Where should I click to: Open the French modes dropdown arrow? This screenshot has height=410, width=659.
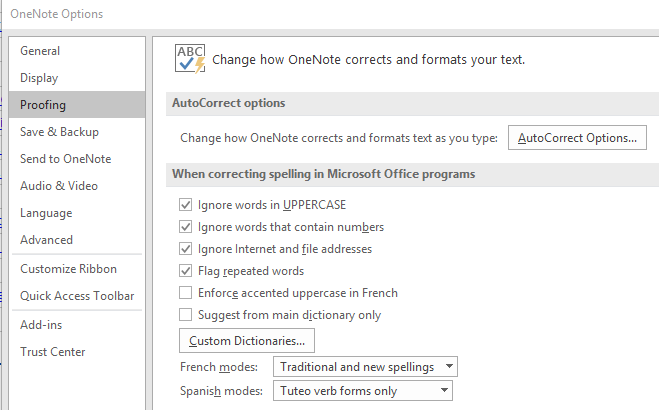(449, 366)
